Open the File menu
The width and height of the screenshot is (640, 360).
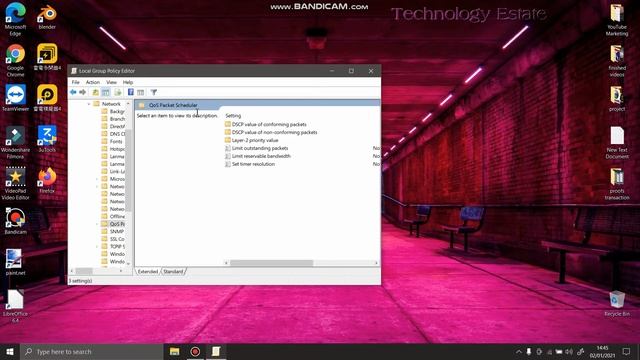76,82
